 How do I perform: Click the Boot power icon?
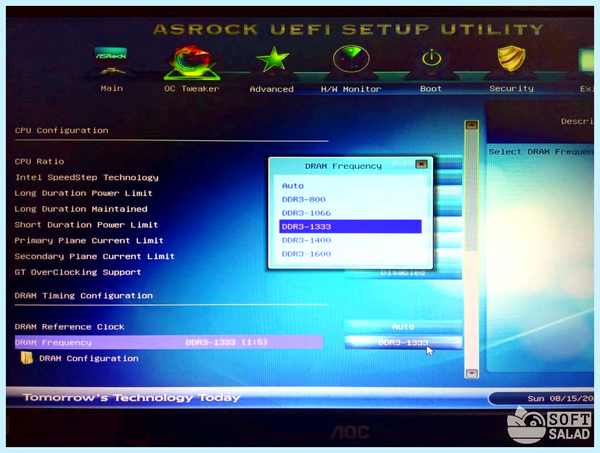pos(432,58)
